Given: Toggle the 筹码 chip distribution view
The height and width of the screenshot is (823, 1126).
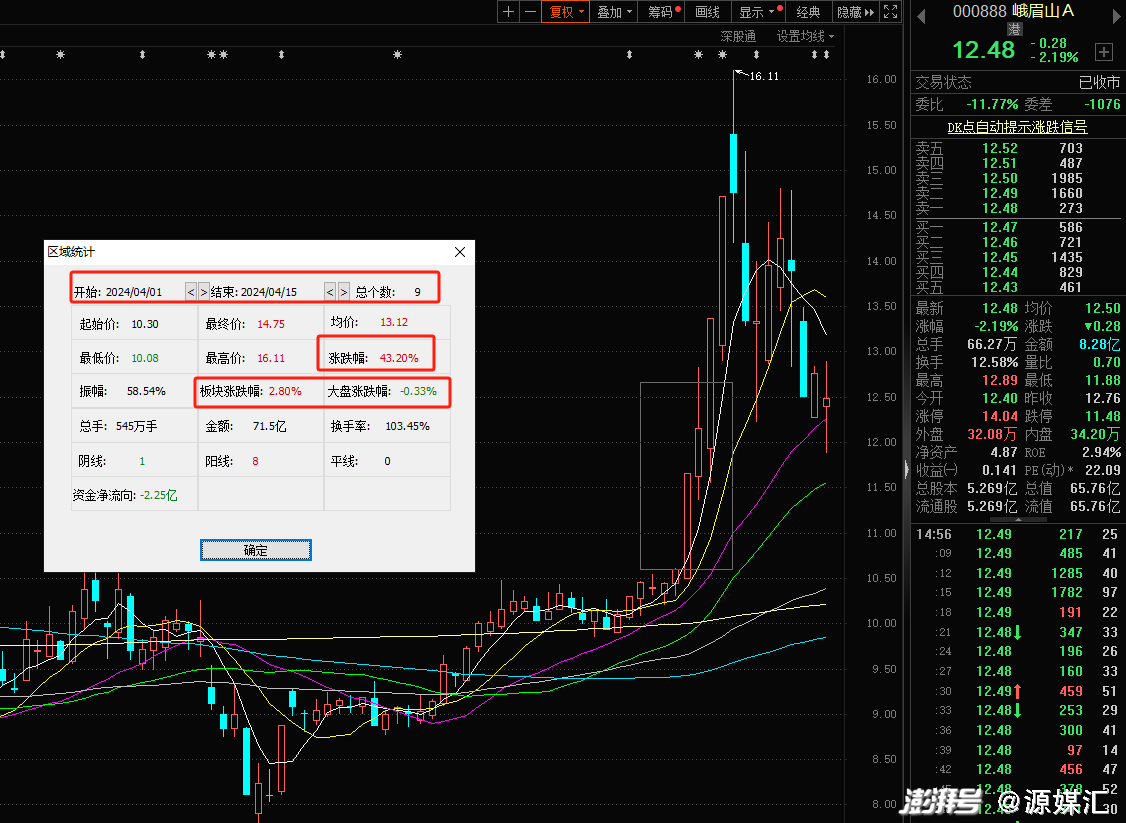Looking at the screenshot, I should pyautogui.click(x=662, y=12).
